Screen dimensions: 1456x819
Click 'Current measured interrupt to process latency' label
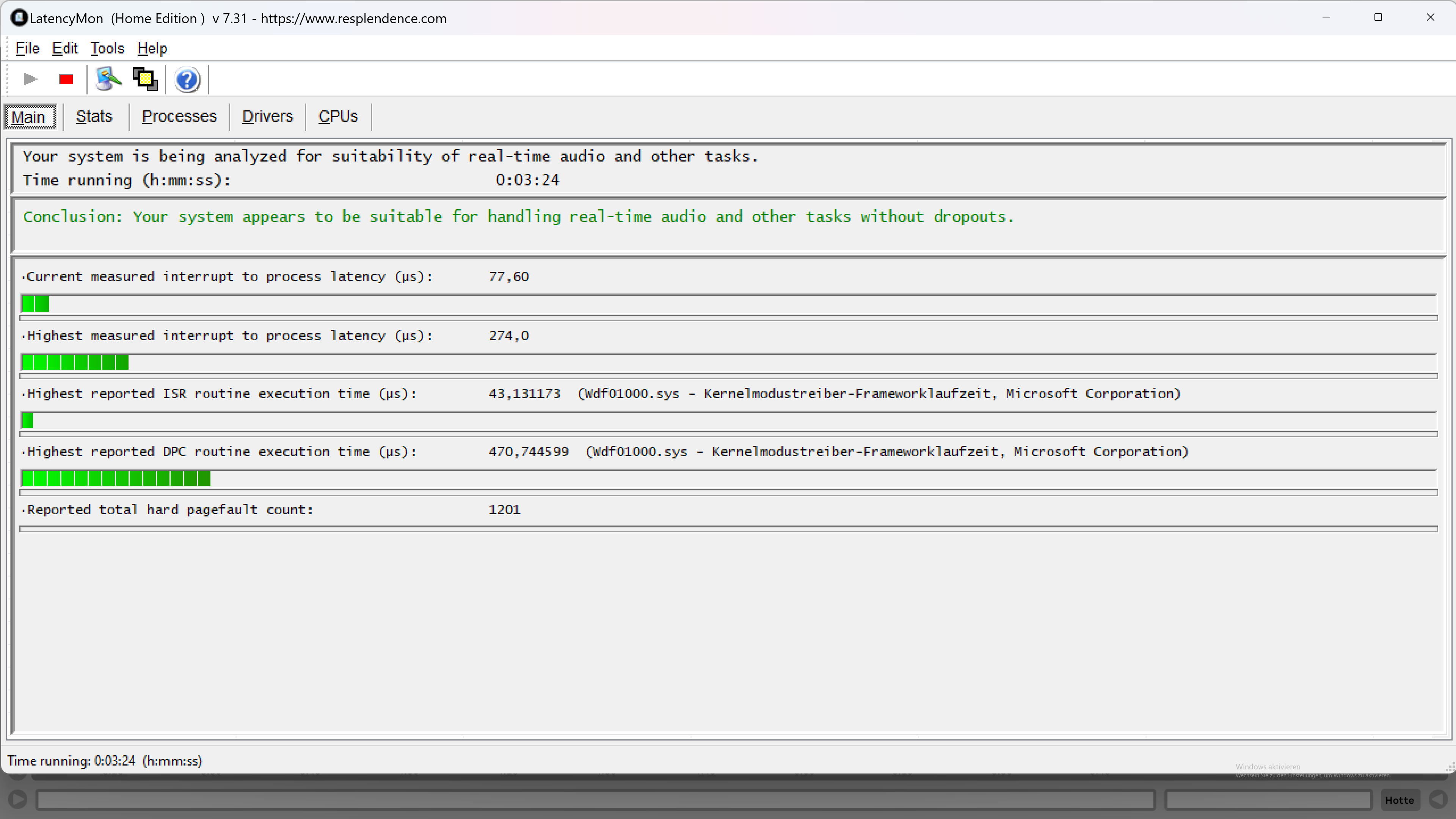click(x=229, y=277)
